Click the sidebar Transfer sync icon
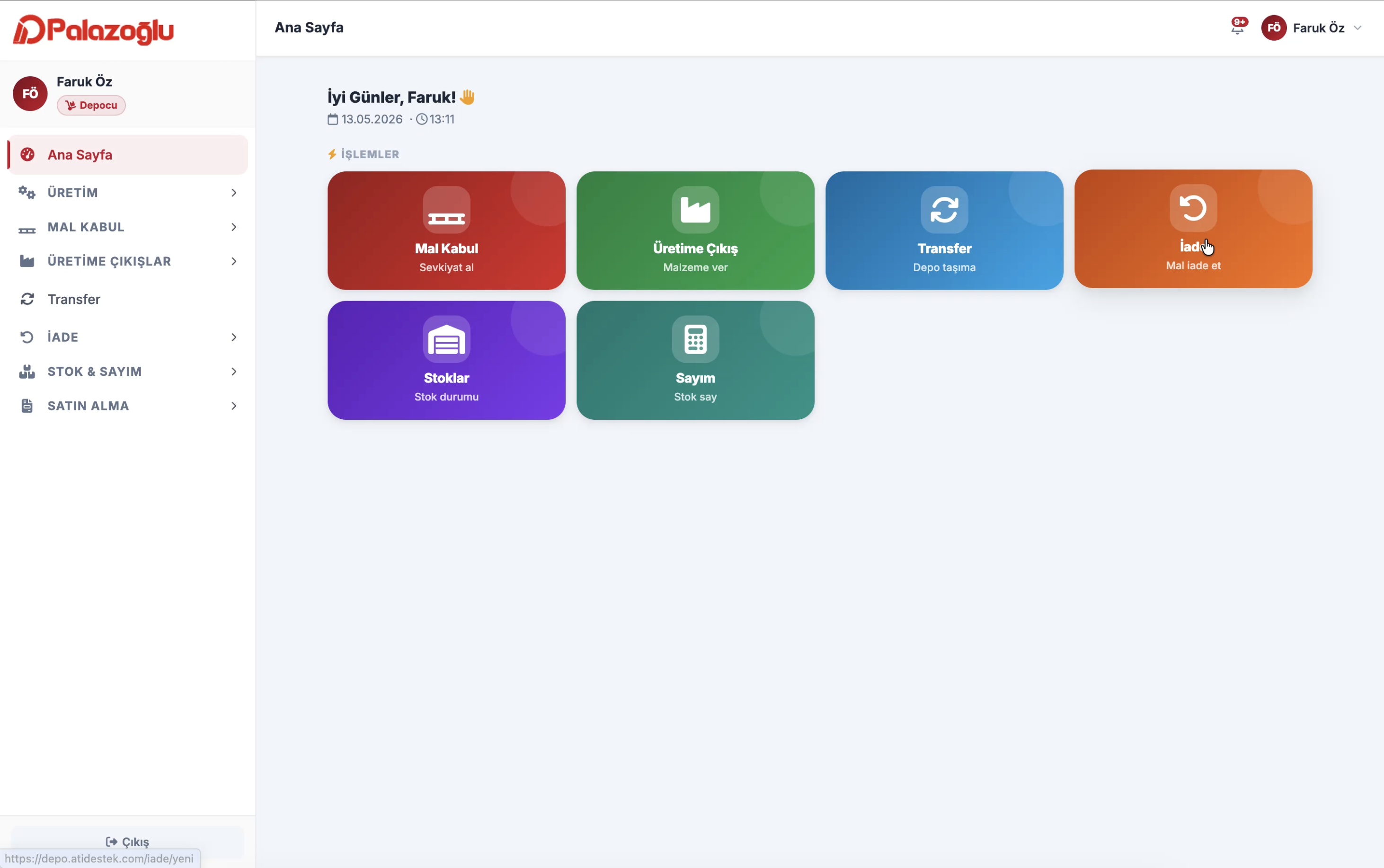 pyautogui.click(x=27, y=299)
